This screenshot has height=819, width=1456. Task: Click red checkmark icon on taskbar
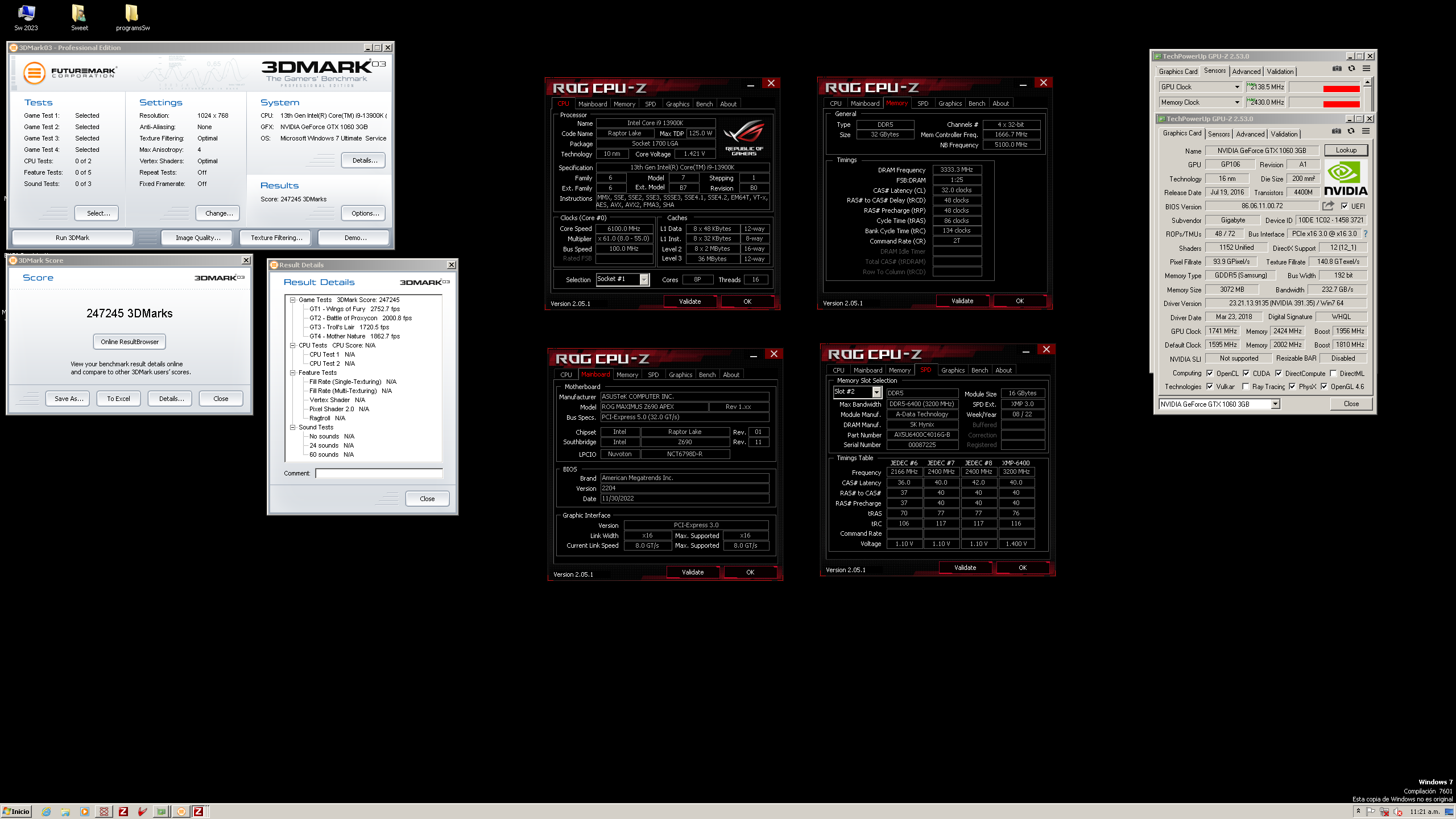pos(142,812)
